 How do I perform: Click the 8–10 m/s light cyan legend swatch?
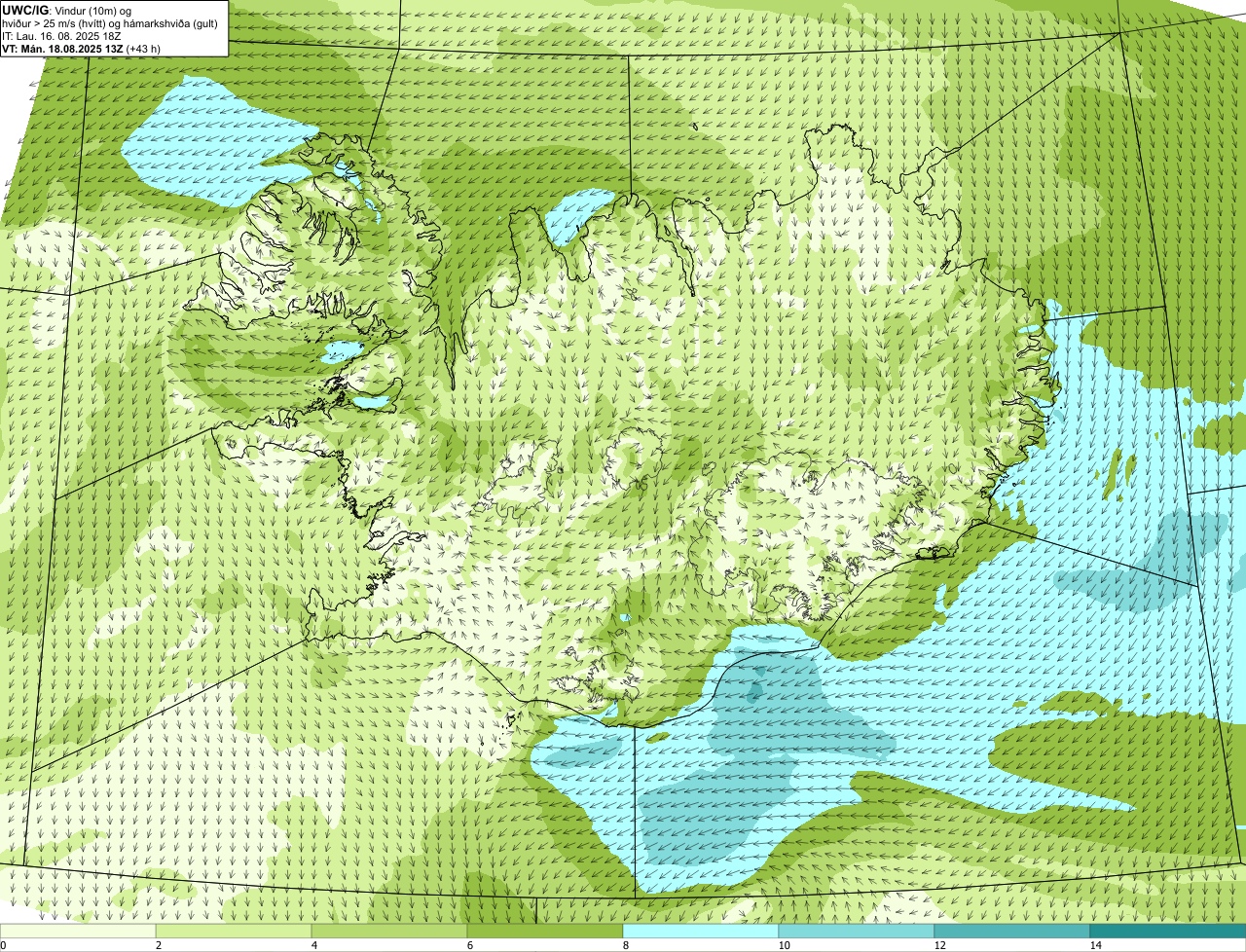tap(701, 931)
